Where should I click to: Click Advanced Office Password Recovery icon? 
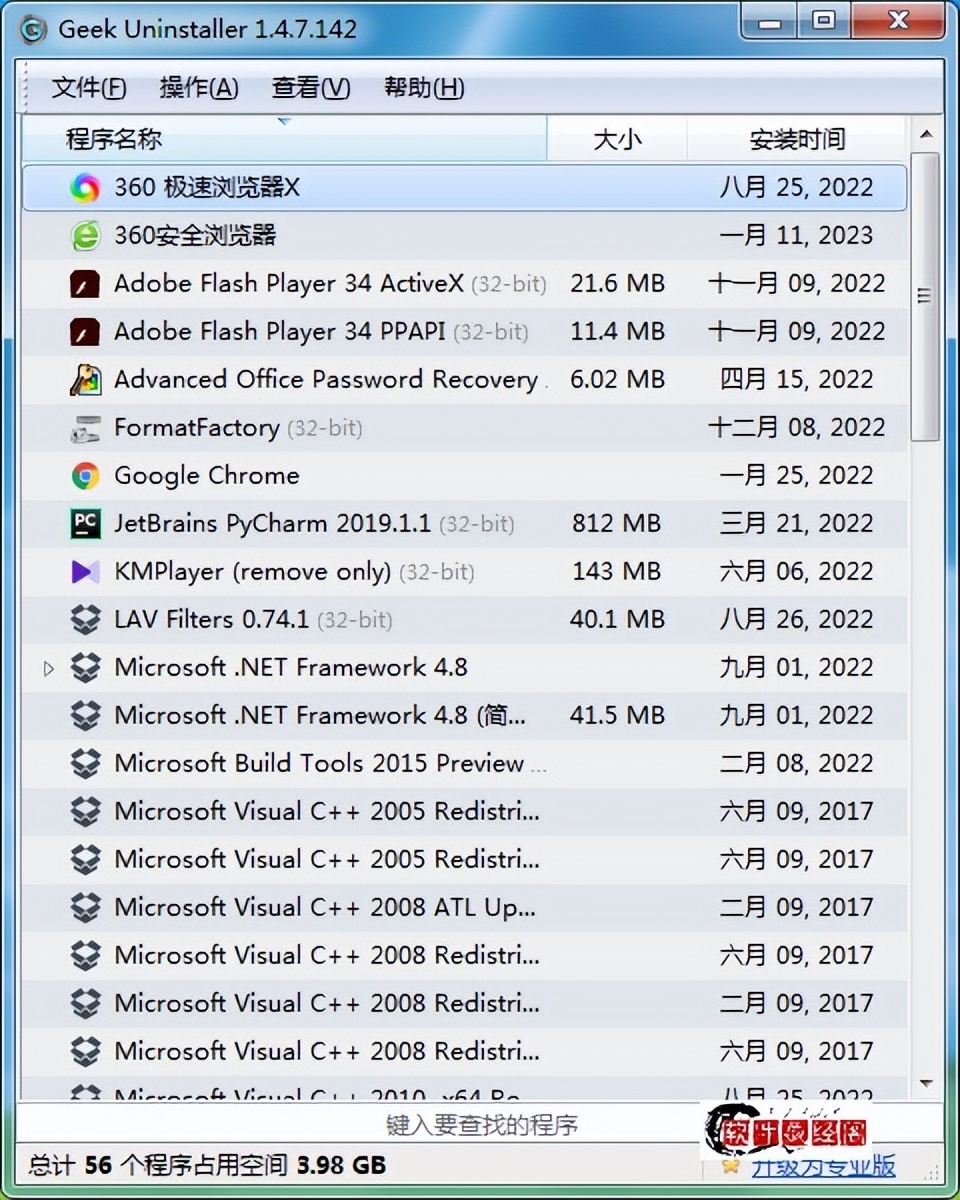(85, 380)
